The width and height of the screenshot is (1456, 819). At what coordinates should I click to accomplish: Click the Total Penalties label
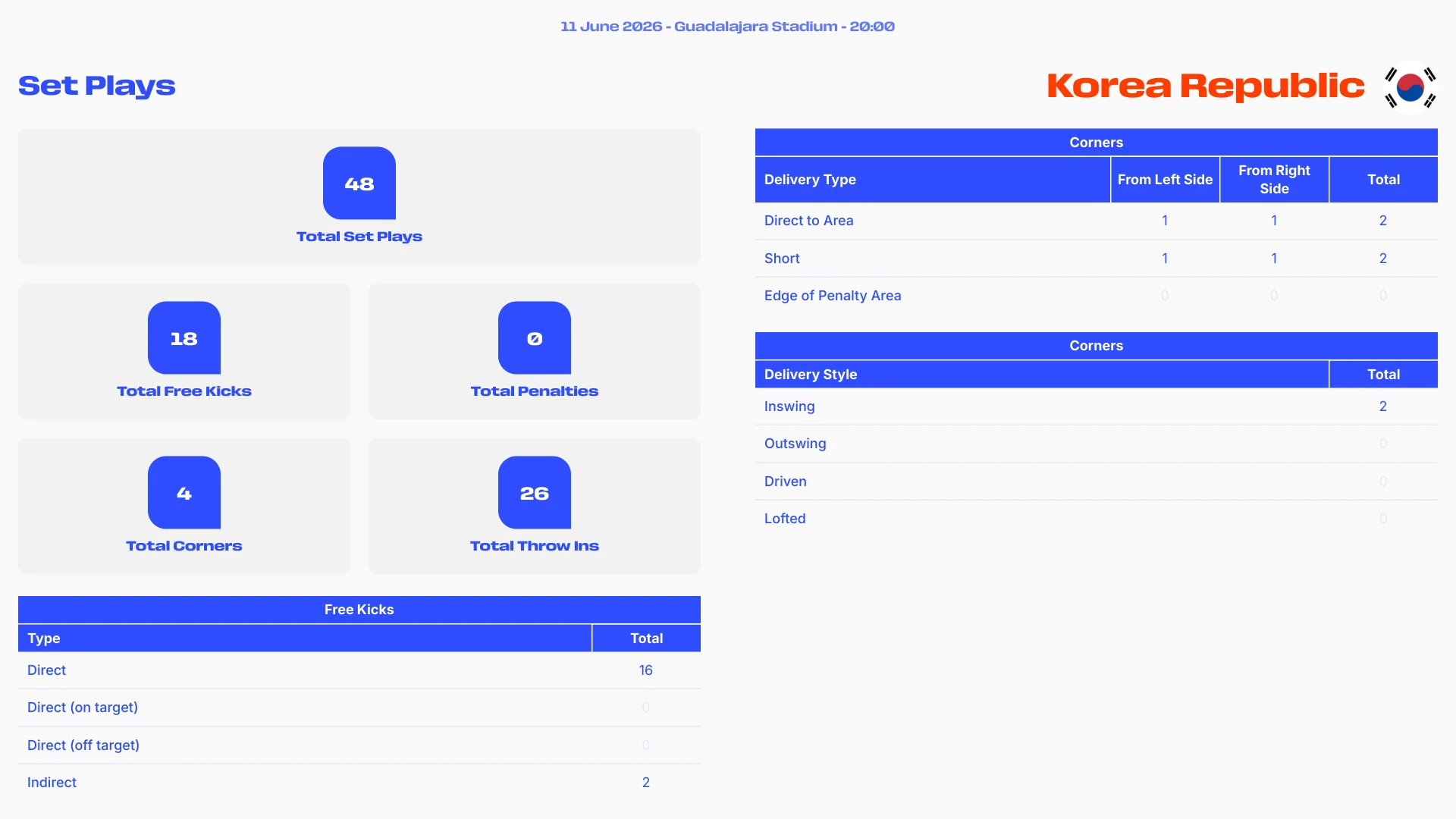tap(535, 391)
